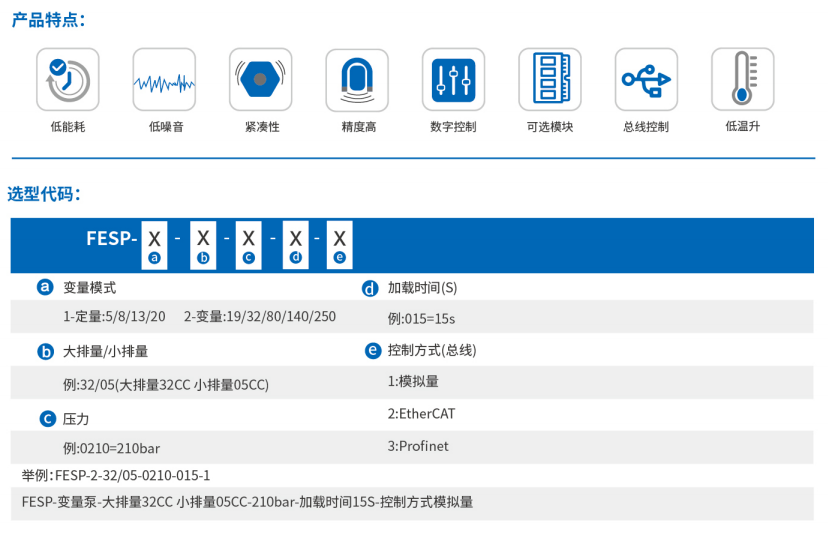Select the first X code box labeled a
Screen dimensions: 828x535
[154, 245]
